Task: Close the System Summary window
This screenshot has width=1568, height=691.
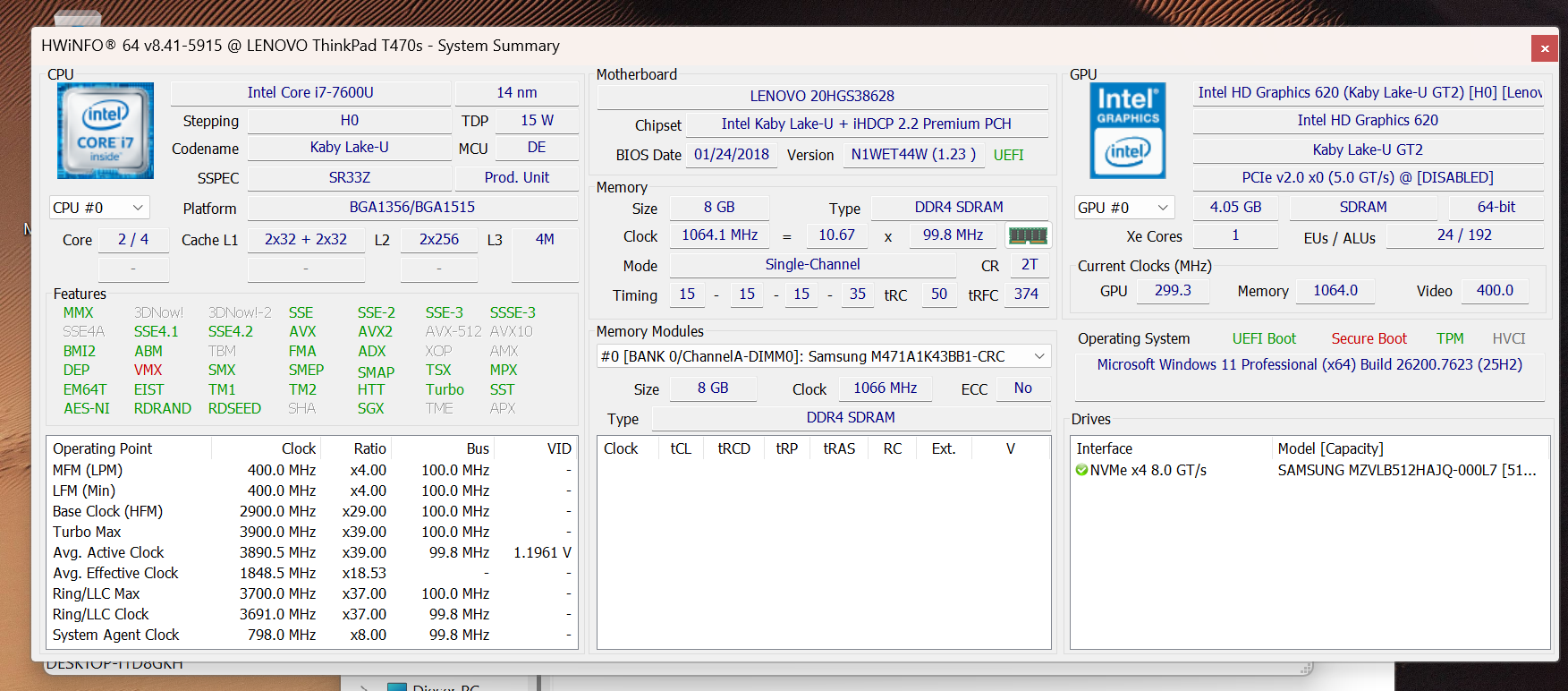Action: click(1545, 48)
